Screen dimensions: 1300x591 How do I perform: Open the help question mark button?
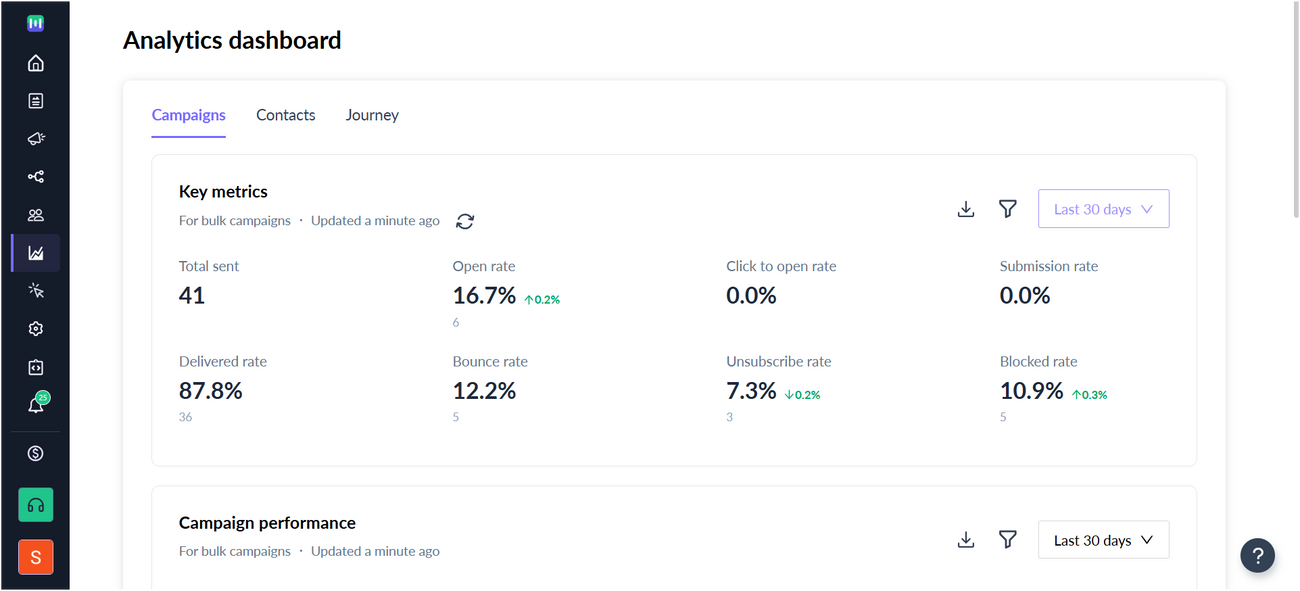tap(1258, 556)
